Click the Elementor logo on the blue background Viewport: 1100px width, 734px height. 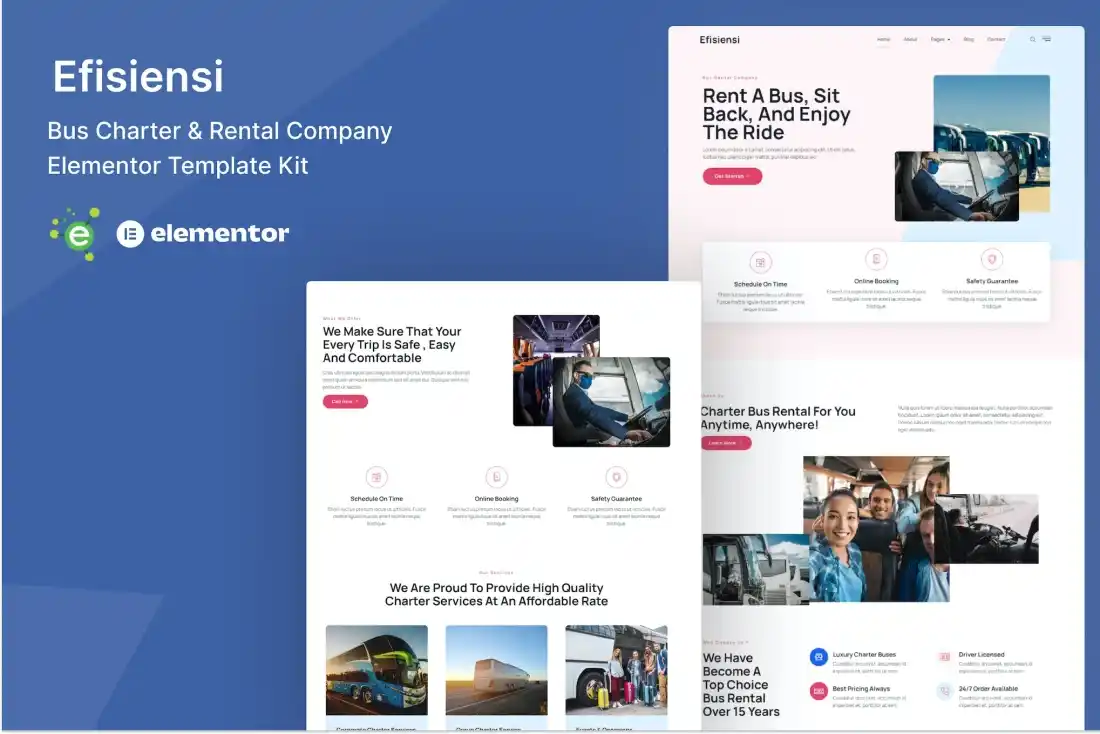coord(203,234)
